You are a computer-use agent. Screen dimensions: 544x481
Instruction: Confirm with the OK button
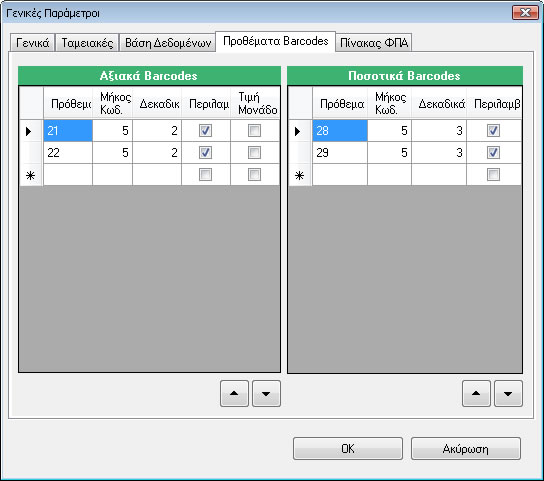[348, 448]
